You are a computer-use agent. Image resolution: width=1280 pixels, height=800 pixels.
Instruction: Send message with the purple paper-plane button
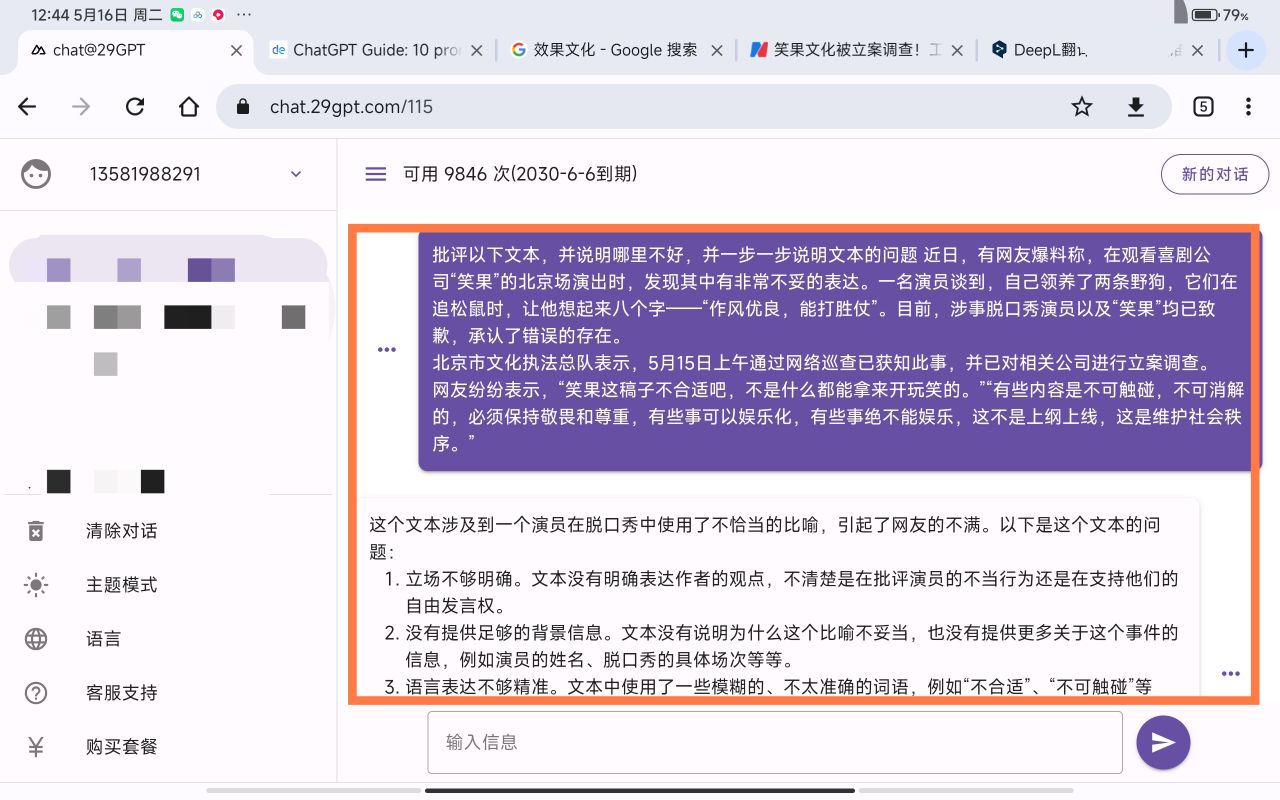1163,742
